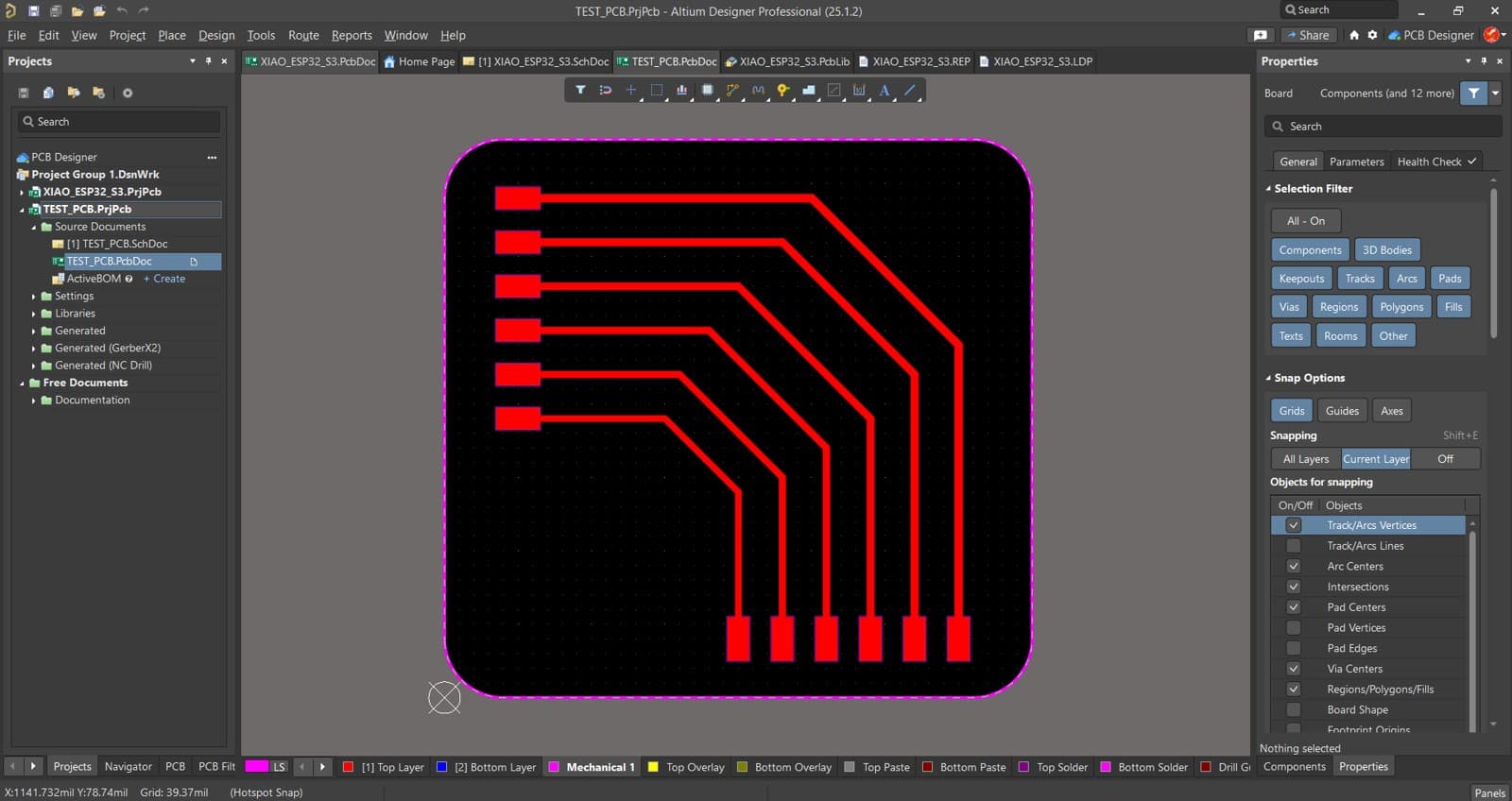
Task: Click the blue Bottom Layer color swatch
Action: (441, 767)
